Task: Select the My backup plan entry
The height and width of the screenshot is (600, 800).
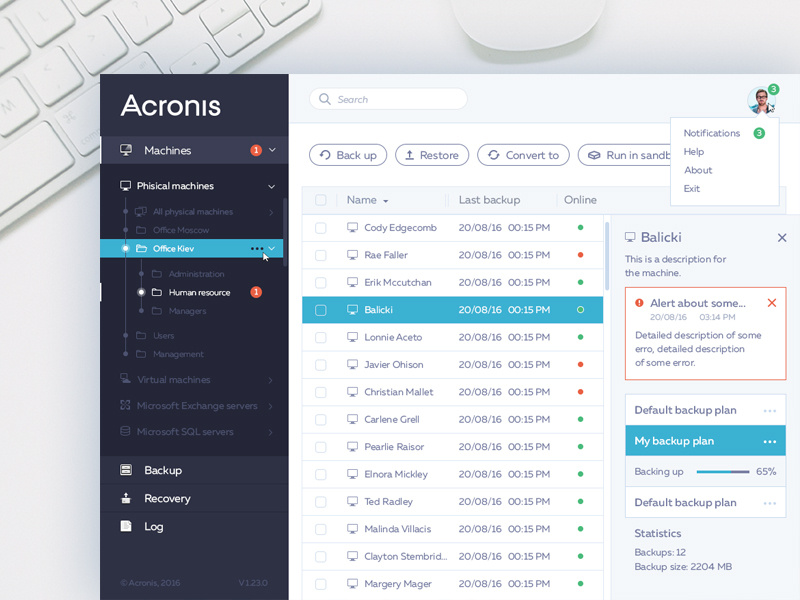Action: [x=705, y=441]
